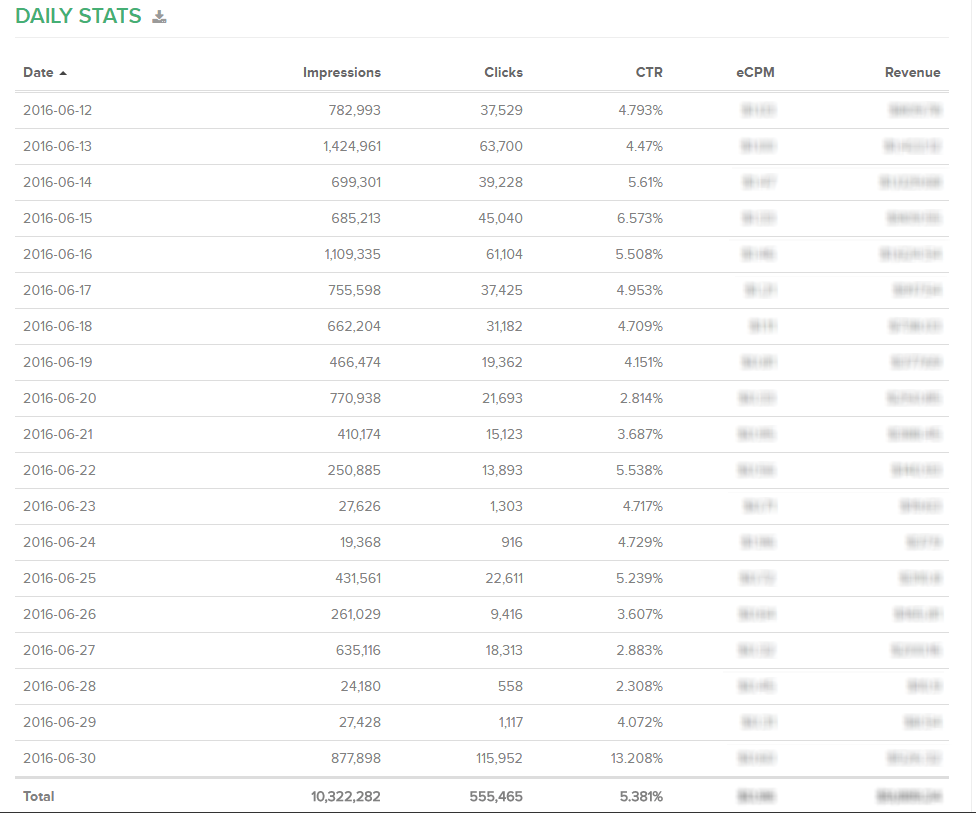
Task: Click the total clicks value 555,465
Action: pos(496,796)
